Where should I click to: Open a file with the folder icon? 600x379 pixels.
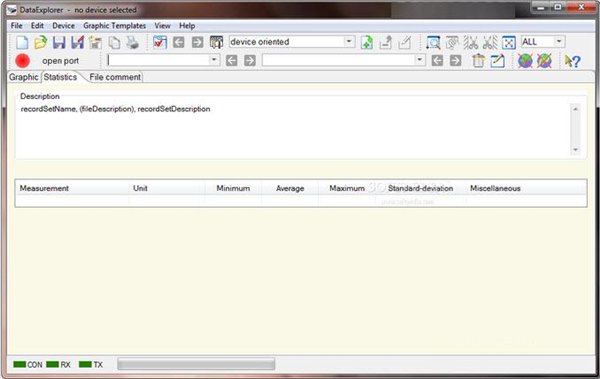click(x=40, y=42)
